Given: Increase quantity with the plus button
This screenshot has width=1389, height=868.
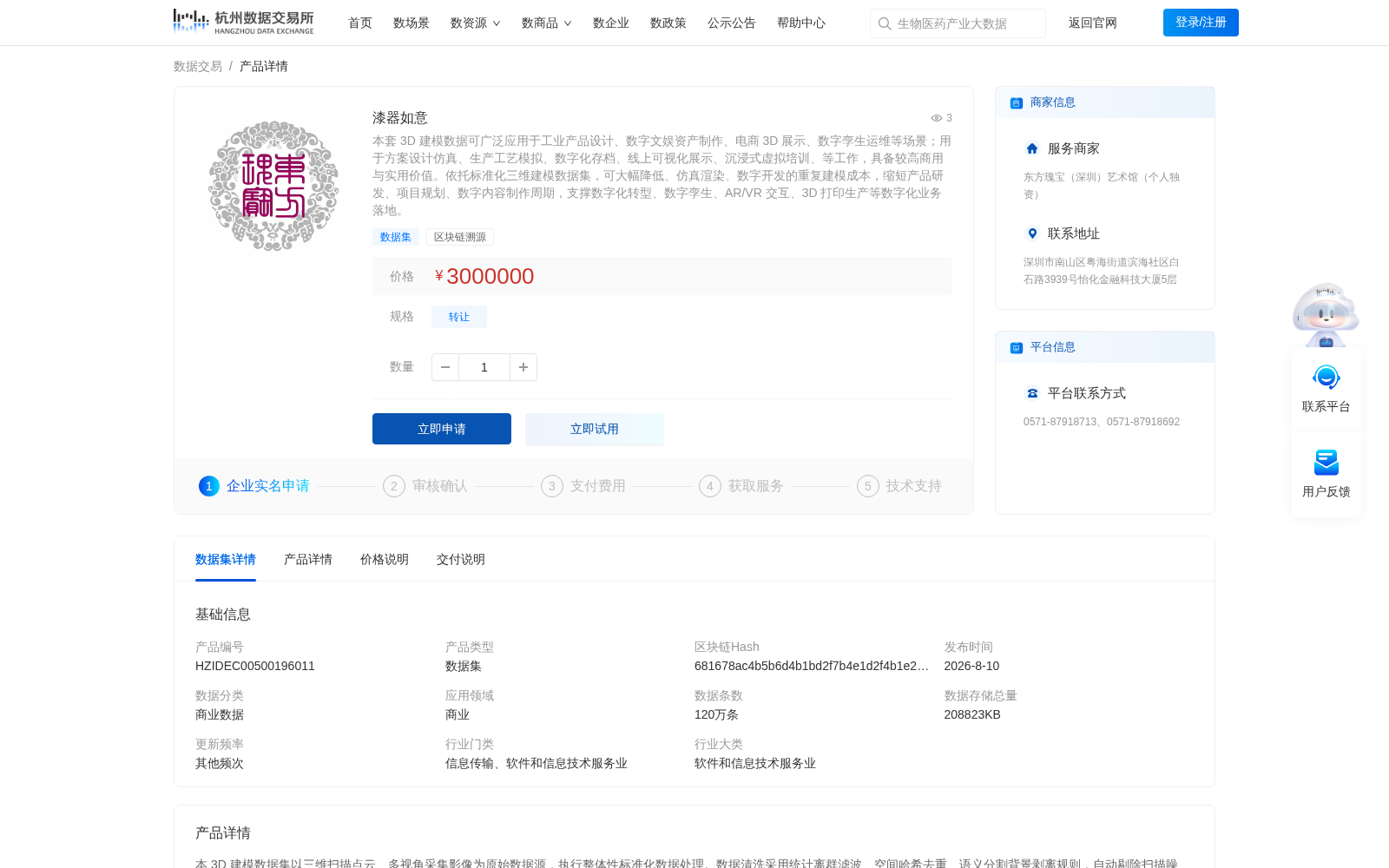Looking at the screenshot, I should [x=523, y=367].
